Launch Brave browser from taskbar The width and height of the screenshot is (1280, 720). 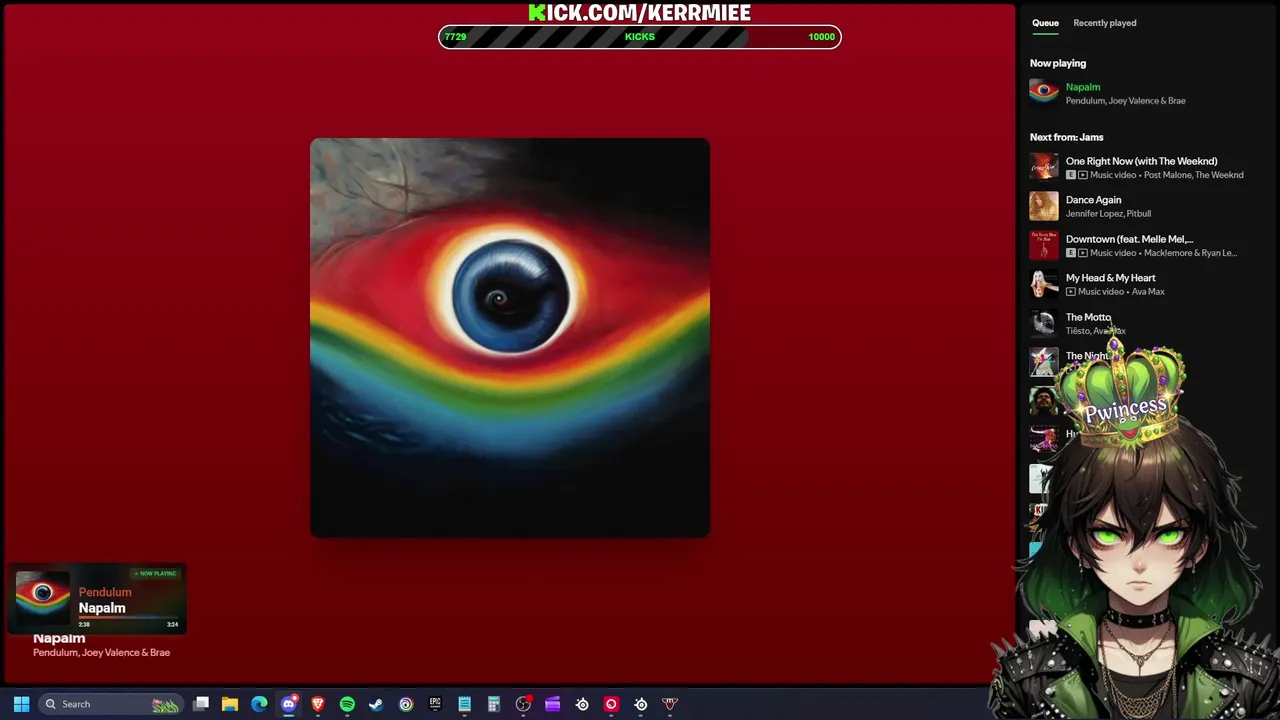318,704
